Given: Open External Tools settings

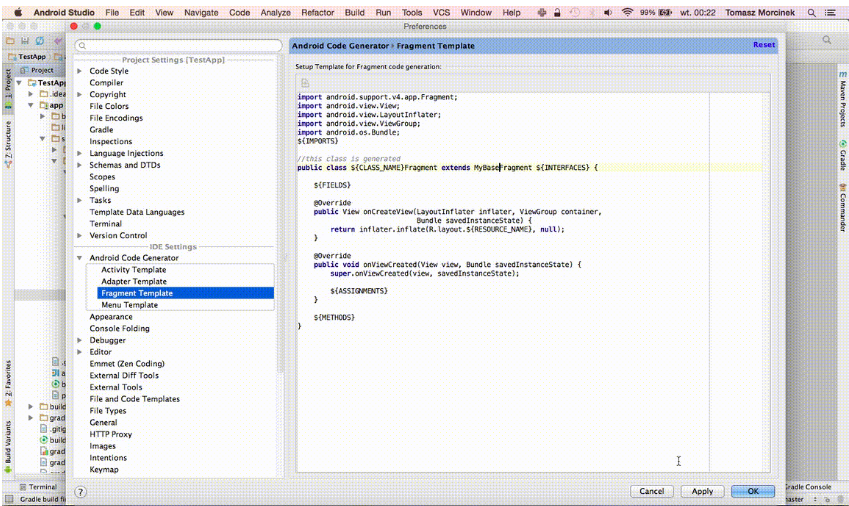Looking at the screenshot, I should point(116,387).
